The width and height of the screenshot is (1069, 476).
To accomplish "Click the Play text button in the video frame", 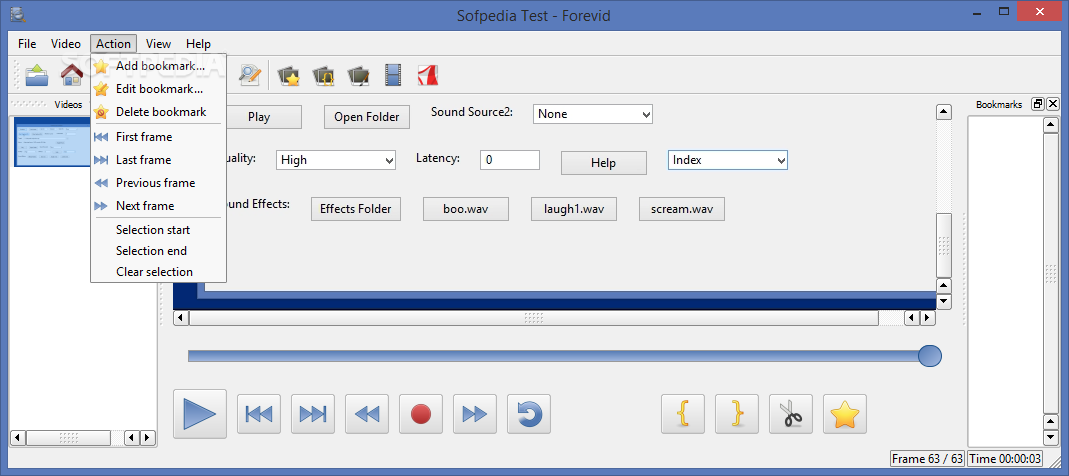I will tap(260, 117).
